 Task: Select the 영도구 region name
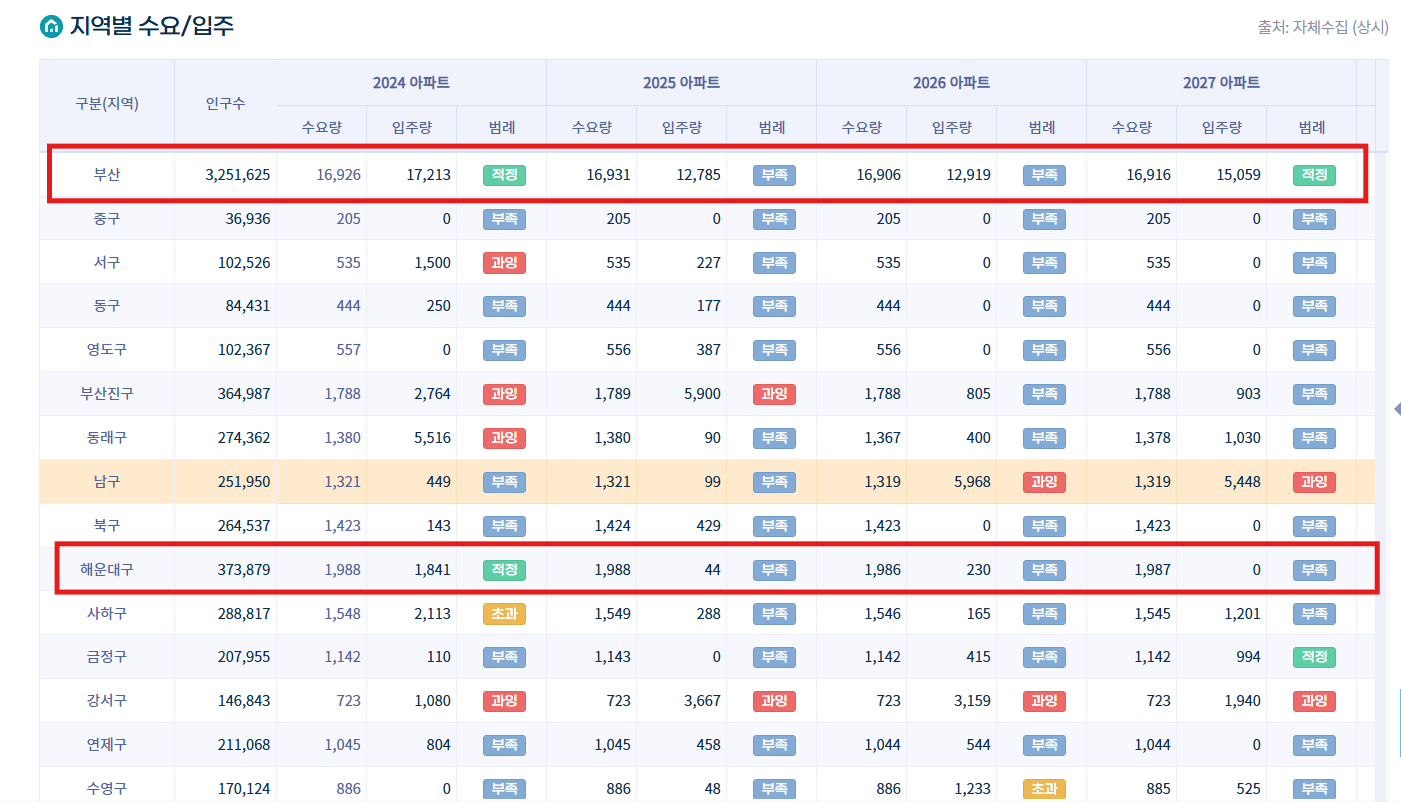(107, 350)
